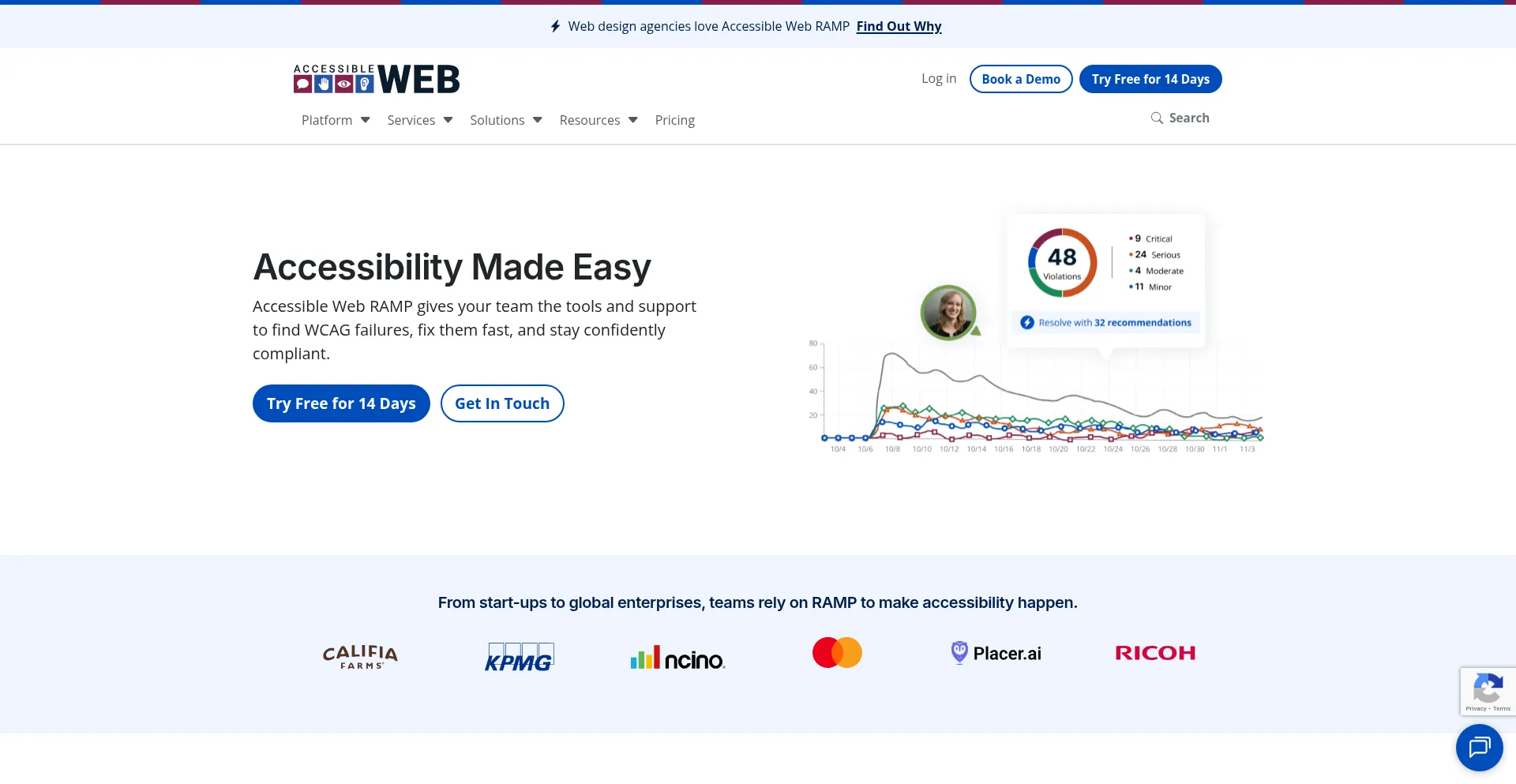Screen dimensions: 1516x784
Task: Click the Find Out Why link
Action: coord(899,26)
